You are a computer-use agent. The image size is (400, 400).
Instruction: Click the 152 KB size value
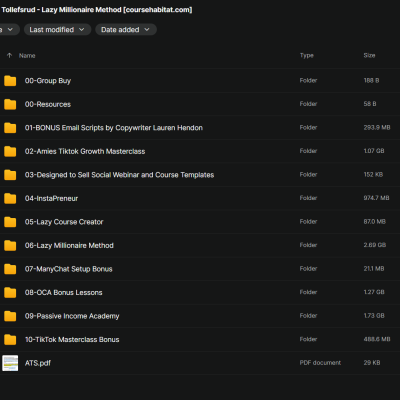373,174
